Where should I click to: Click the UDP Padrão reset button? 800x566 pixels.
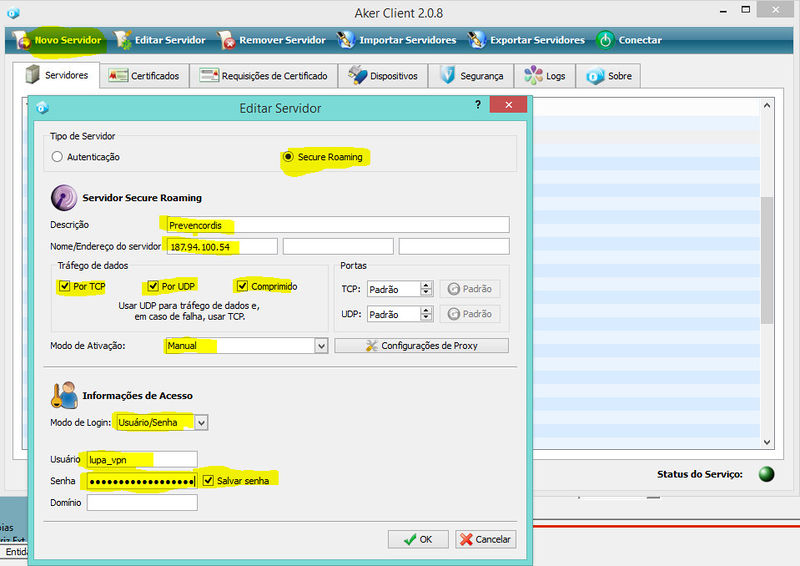470,314
